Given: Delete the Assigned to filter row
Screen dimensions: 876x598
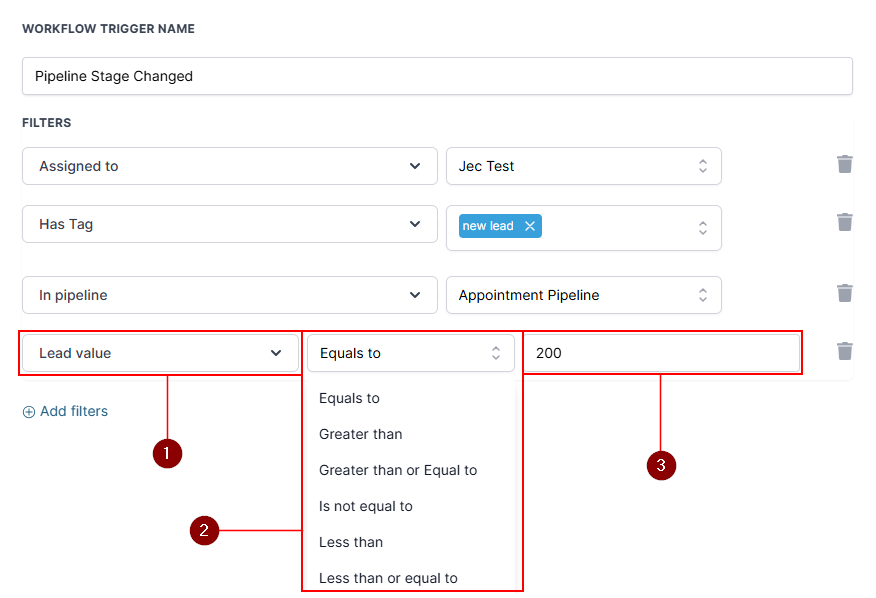Looking at the screenshot, I should (x=845, y=164).
